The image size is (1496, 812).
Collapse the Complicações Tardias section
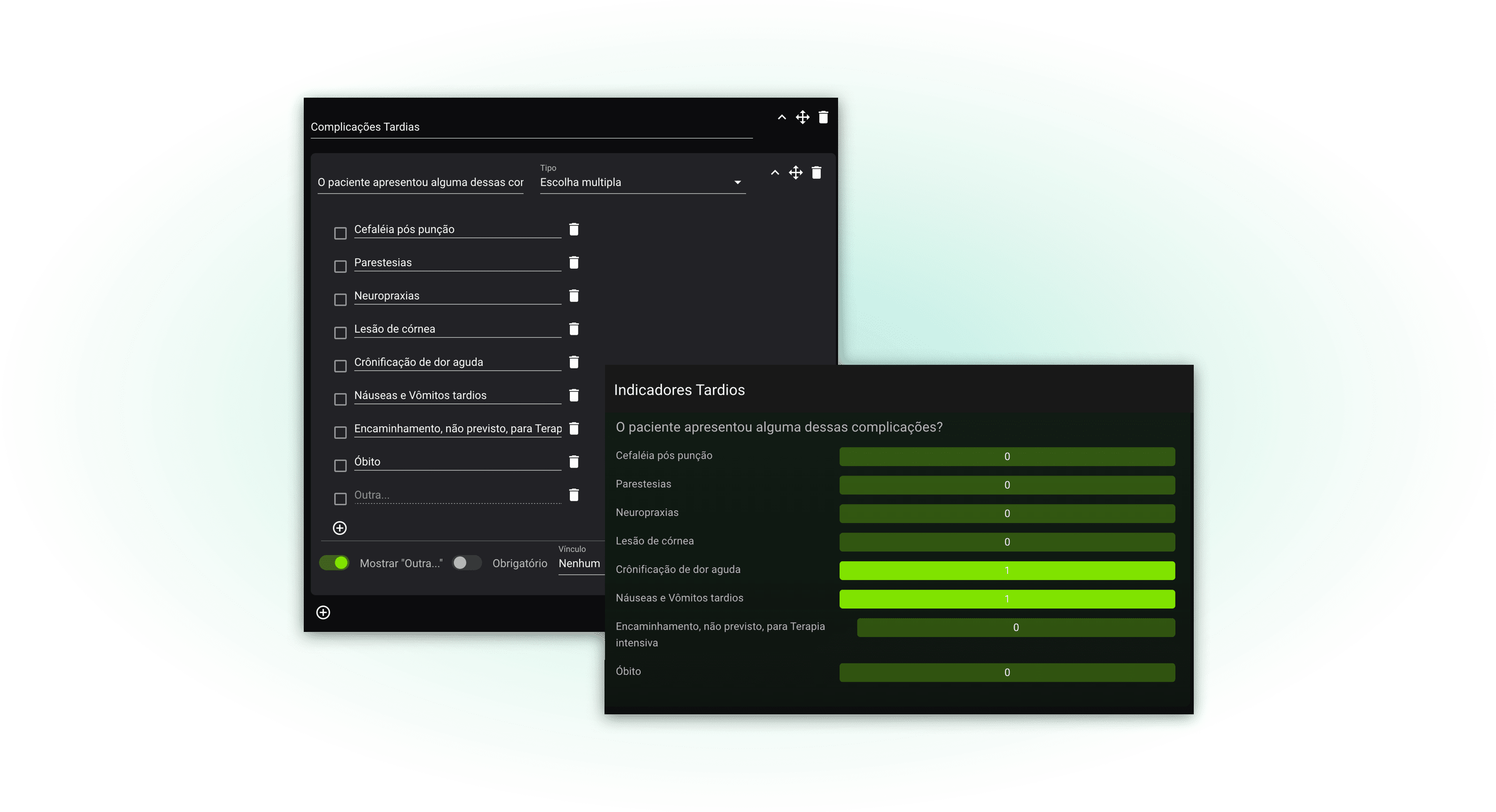click(x=782, y=118)
